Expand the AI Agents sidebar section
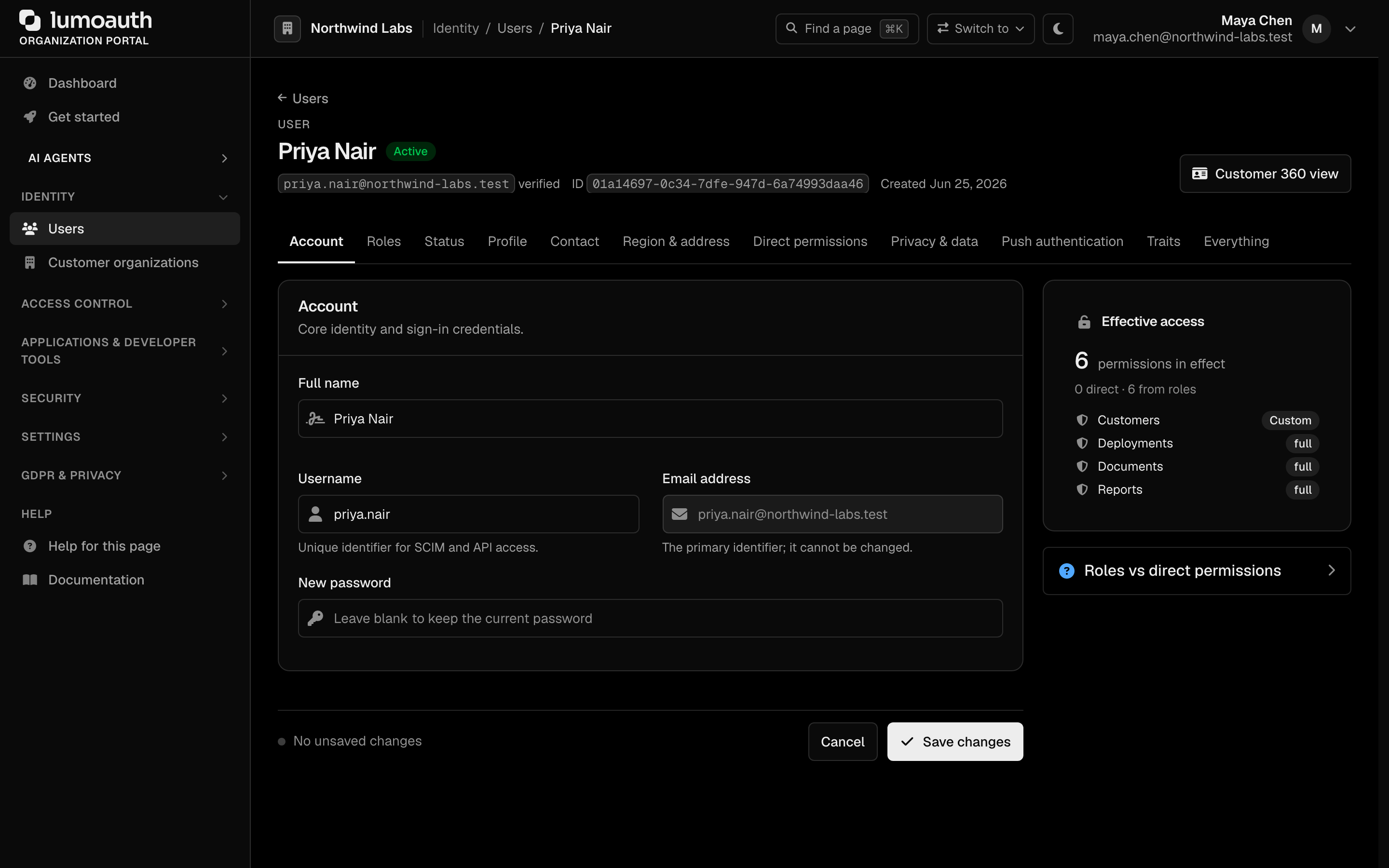This screenshot has height=868, width=1389. pyautogui.click(x=124, y=158)
